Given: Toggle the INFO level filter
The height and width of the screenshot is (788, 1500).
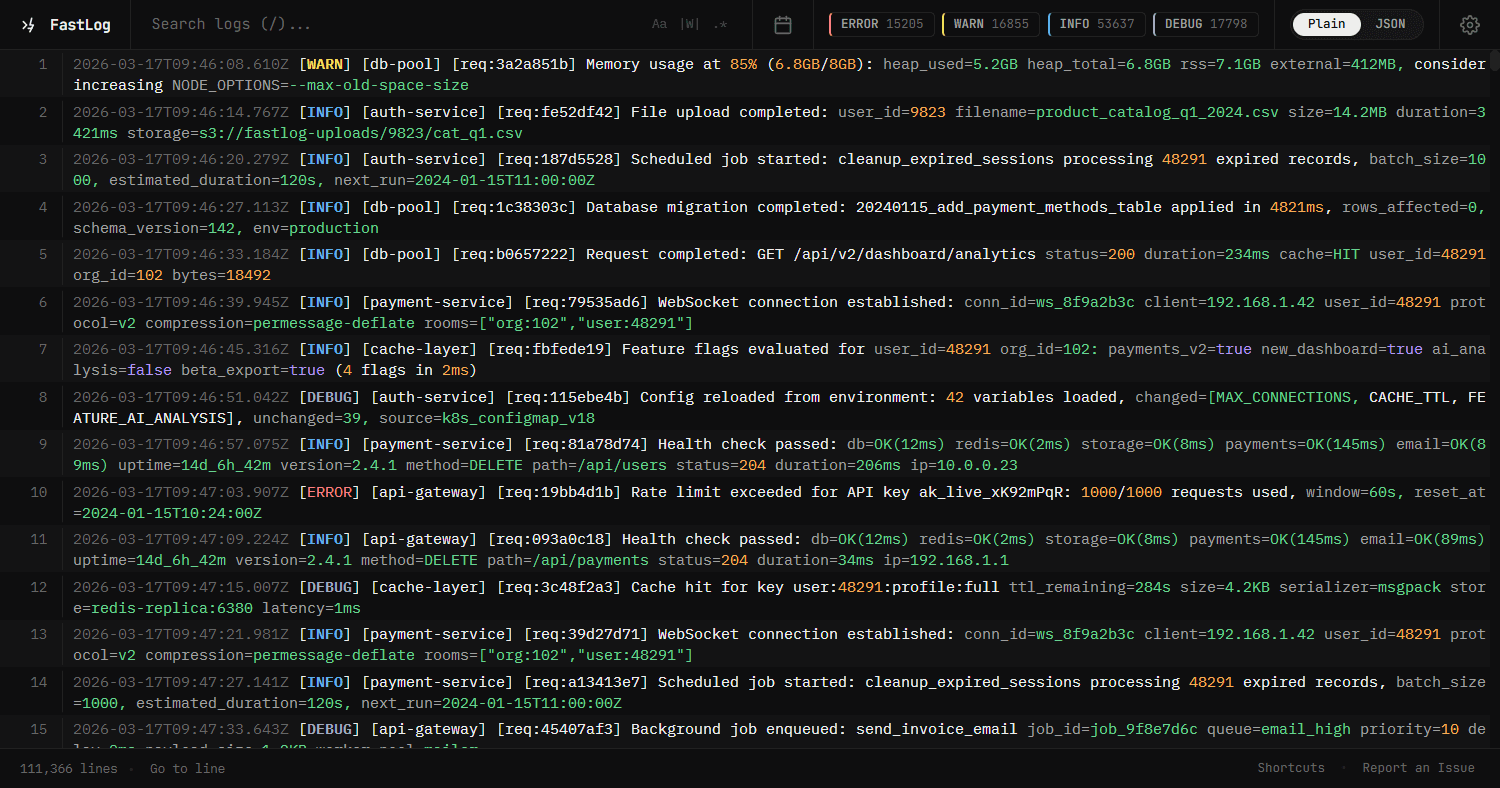Looking at the screenshot, I should click(1097, 25).
